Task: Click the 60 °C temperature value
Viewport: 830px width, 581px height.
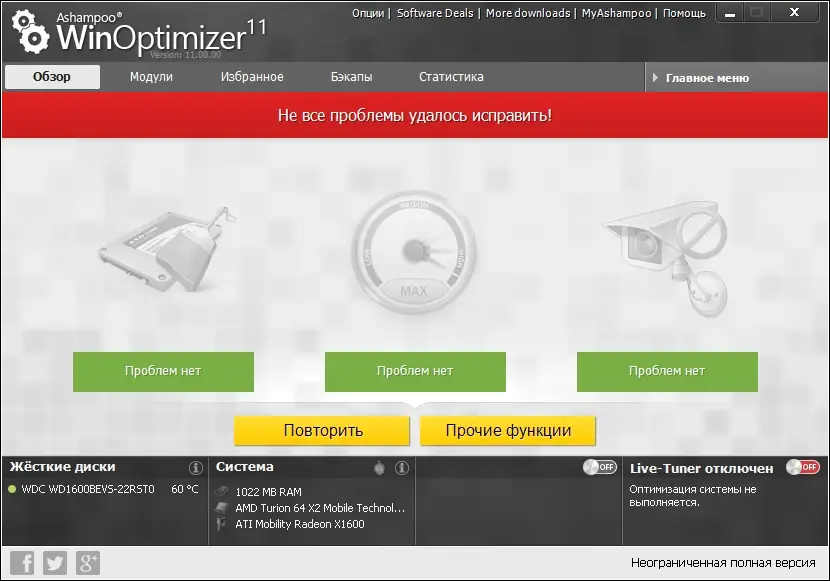Action: (x=184, y=489)
